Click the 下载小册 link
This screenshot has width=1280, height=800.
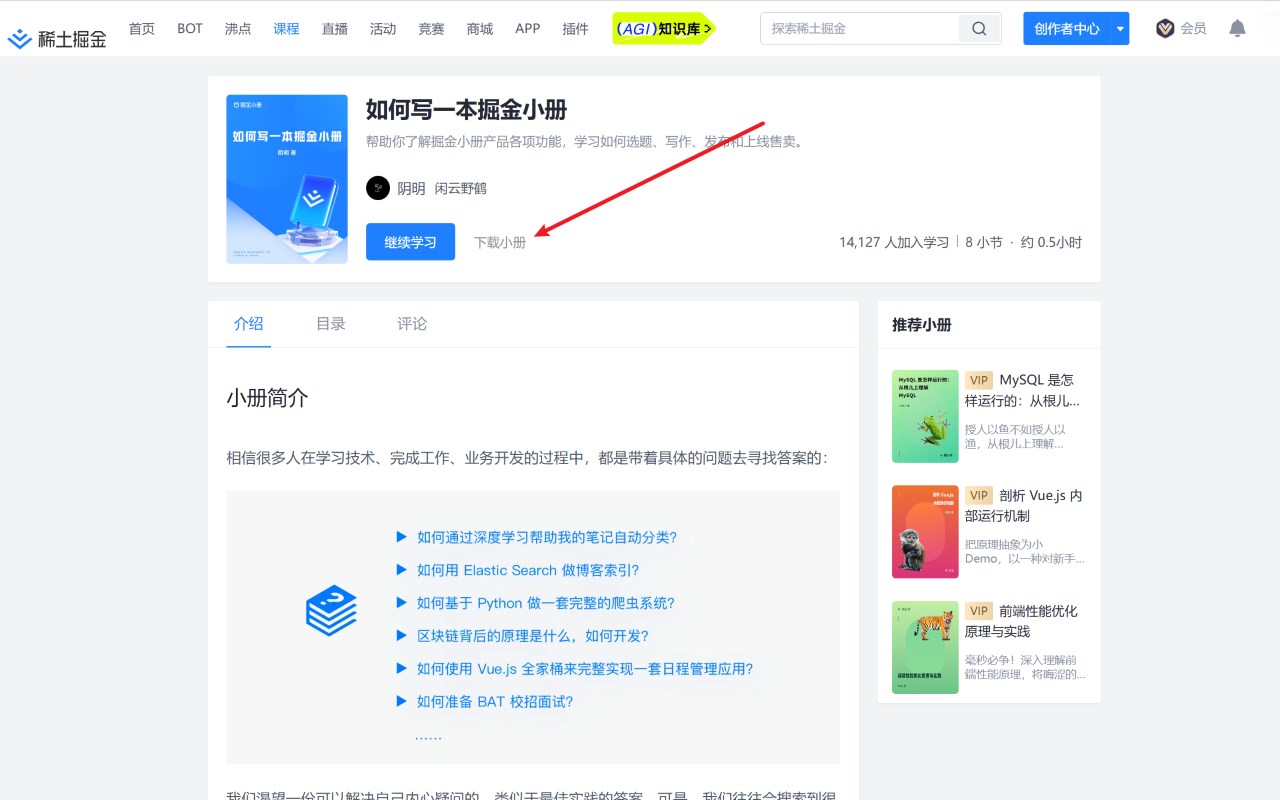[500, 242]
